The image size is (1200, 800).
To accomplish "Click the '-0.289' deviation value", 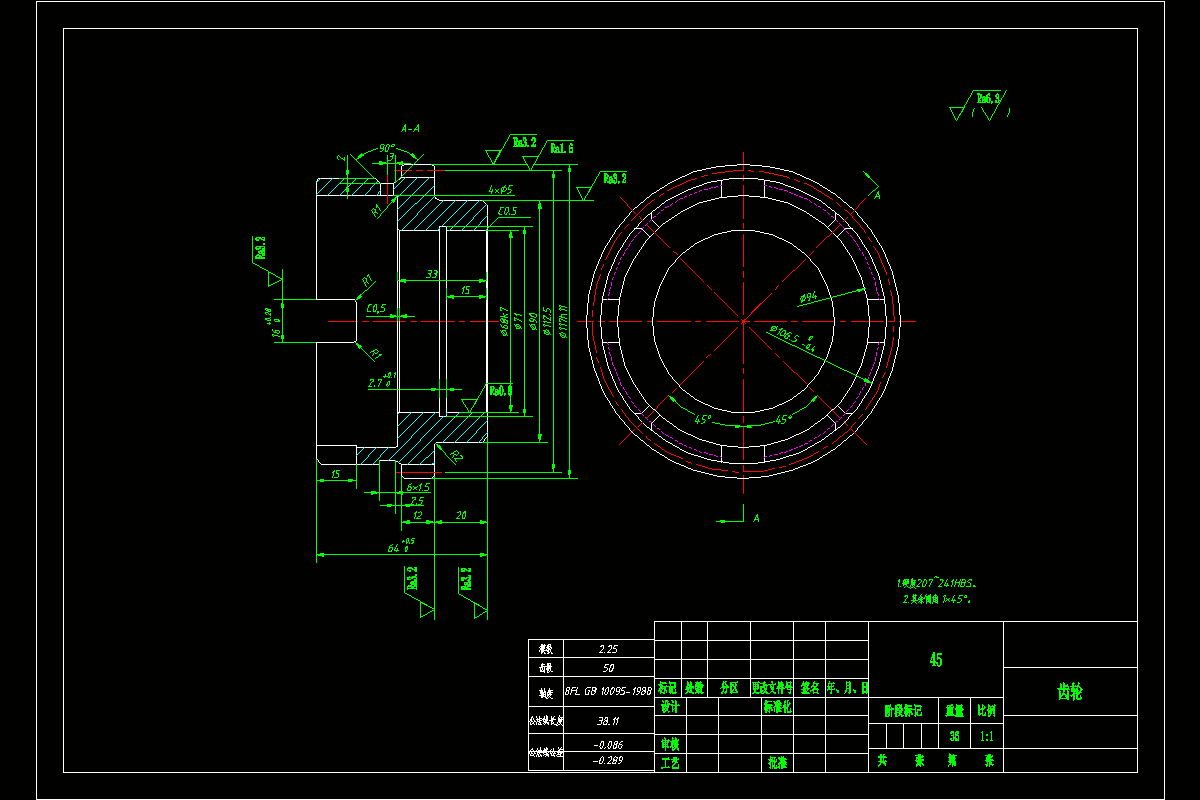I will pyautogui.click(x=609, y=761).
